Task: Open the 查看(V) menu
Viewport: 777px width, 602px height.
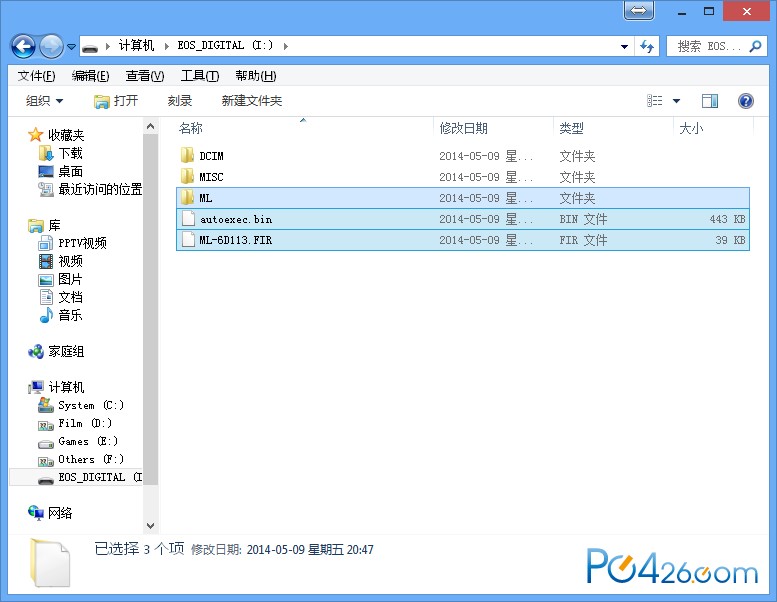Action: coord(145,76)
